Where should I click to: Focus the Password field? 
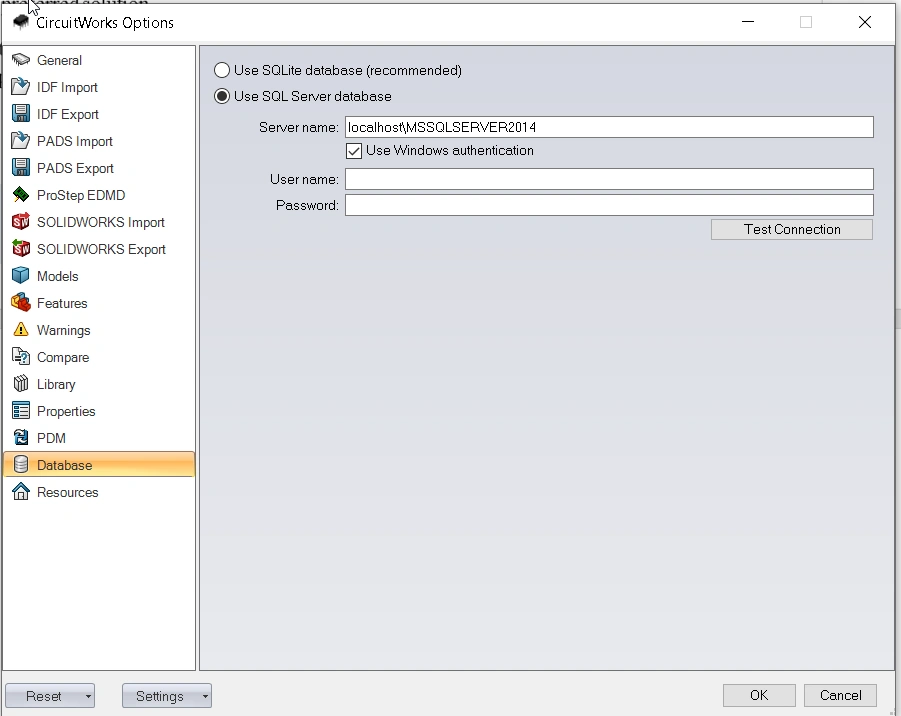click(609, 205)
